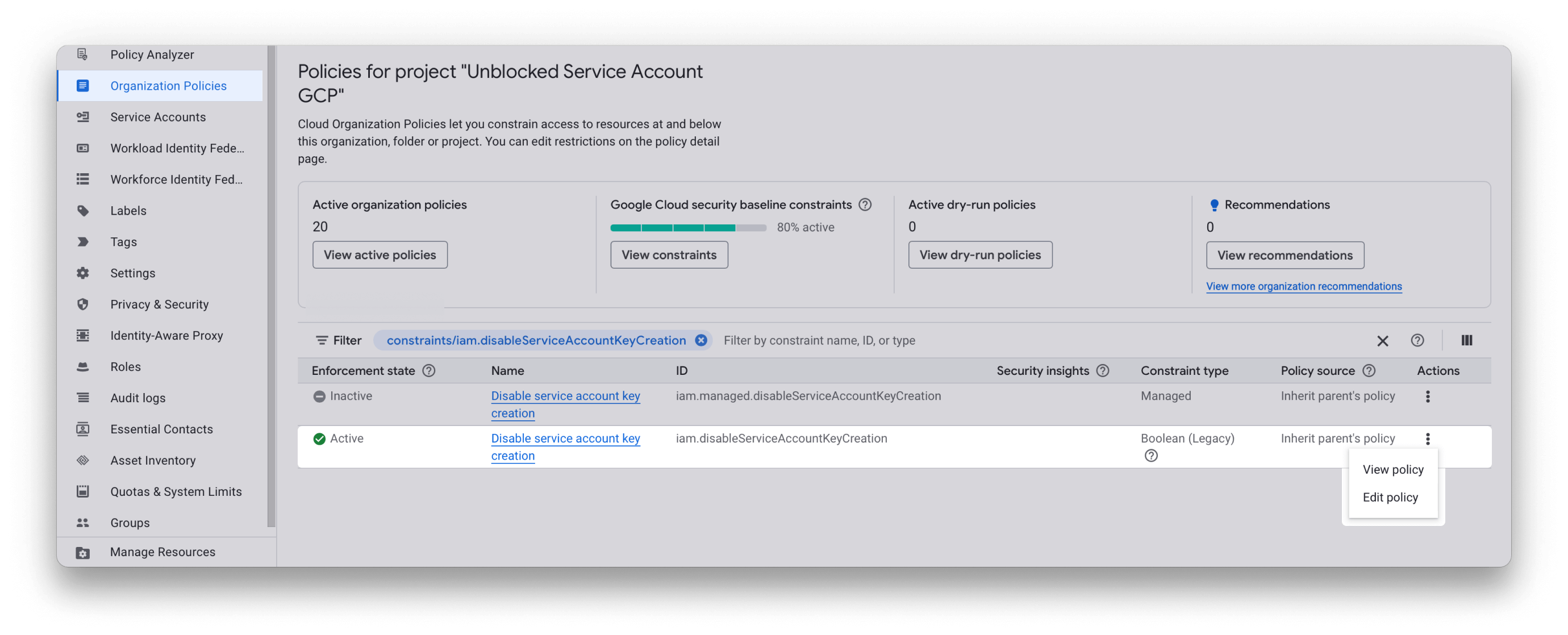1568x635 pixels.
Task: Open View more organization recommendations link
Action: [x=1304, y=286]
